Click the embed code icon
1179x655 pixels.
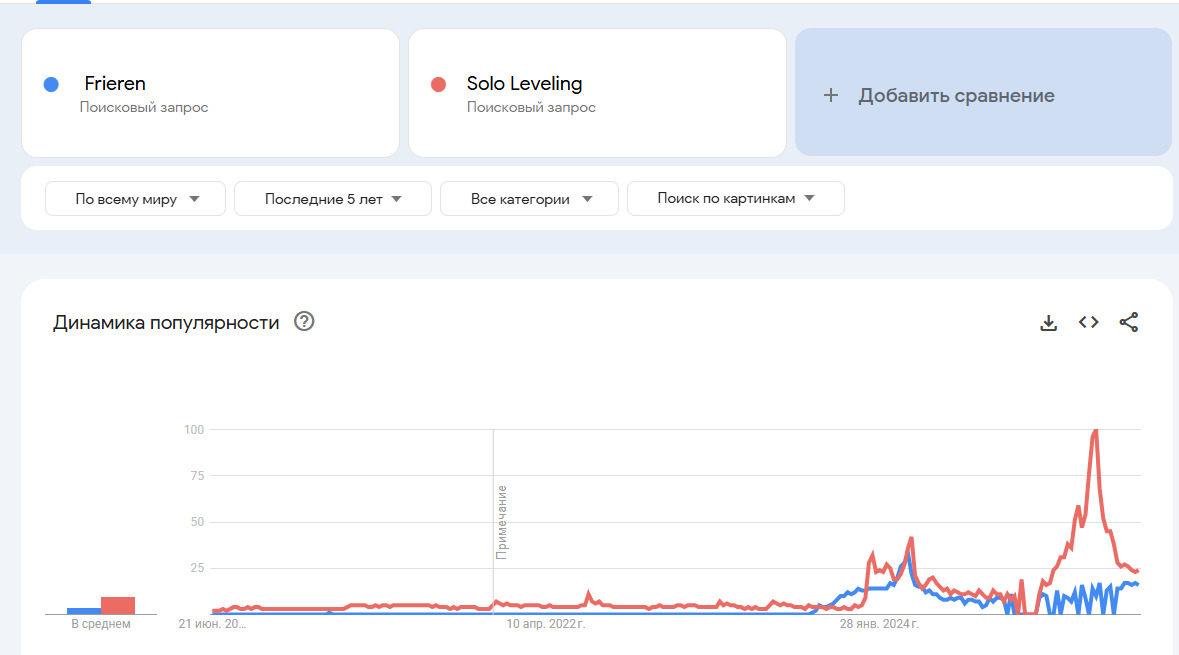tap(1088, 322)
